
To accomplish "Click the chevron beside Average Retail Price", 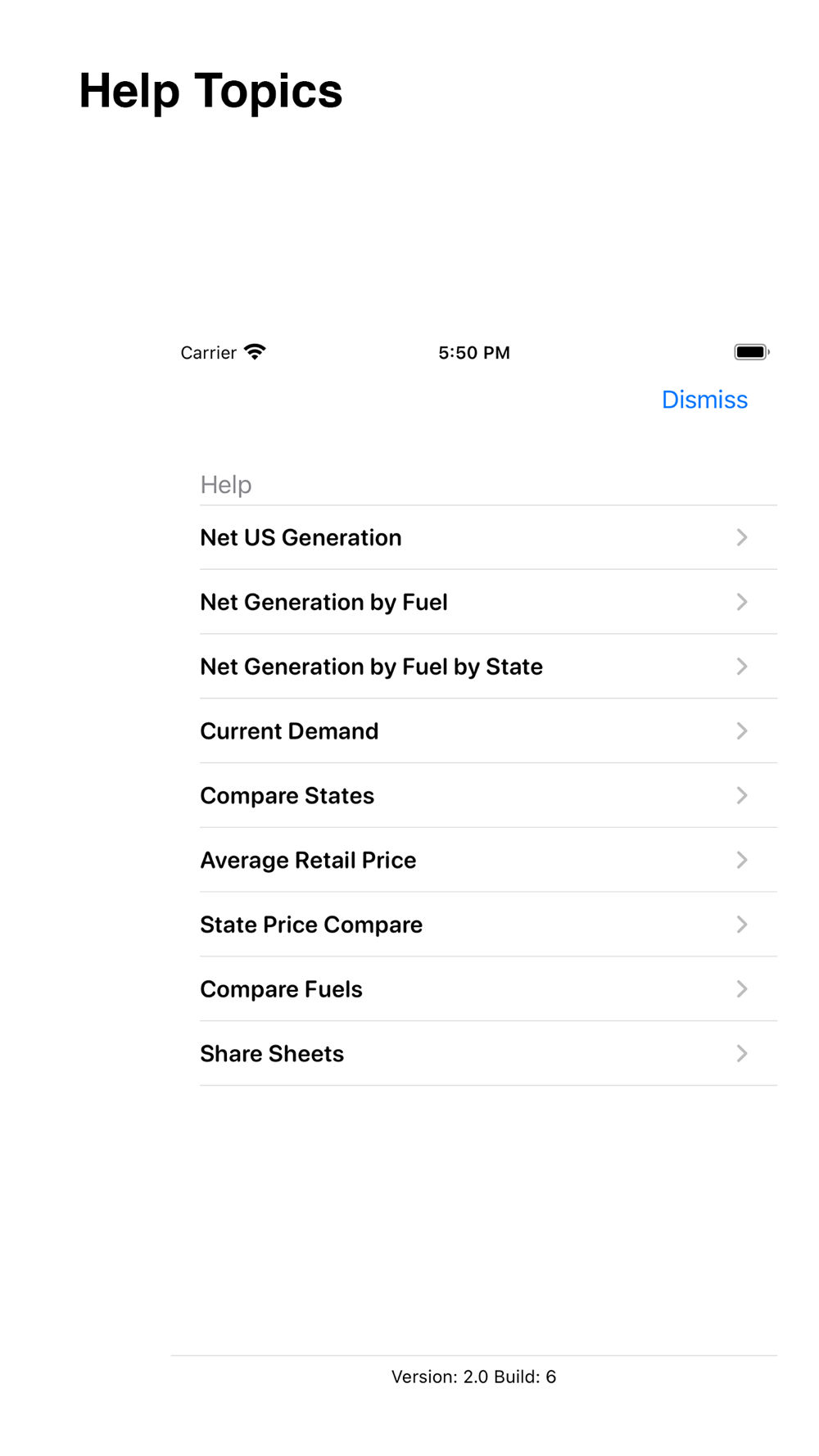I will (742, 861).
